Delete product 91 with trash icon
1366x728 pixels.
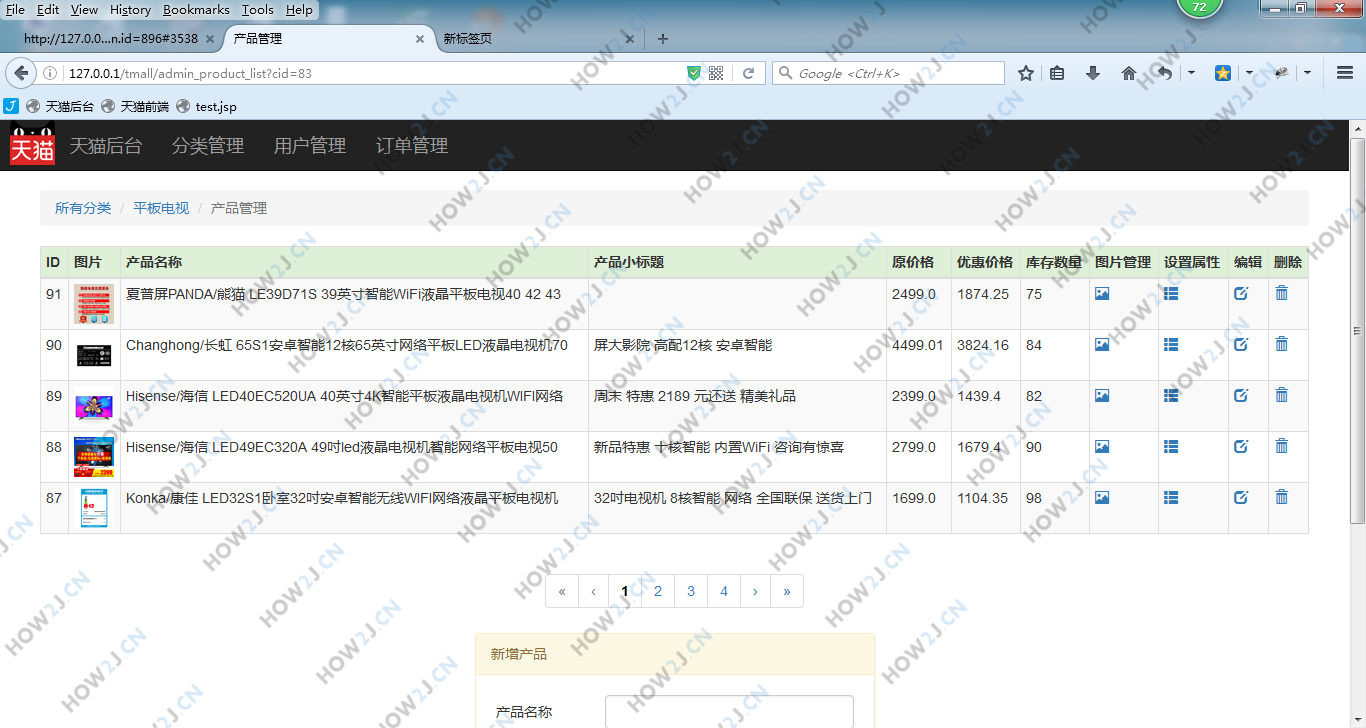[1281, 293]
